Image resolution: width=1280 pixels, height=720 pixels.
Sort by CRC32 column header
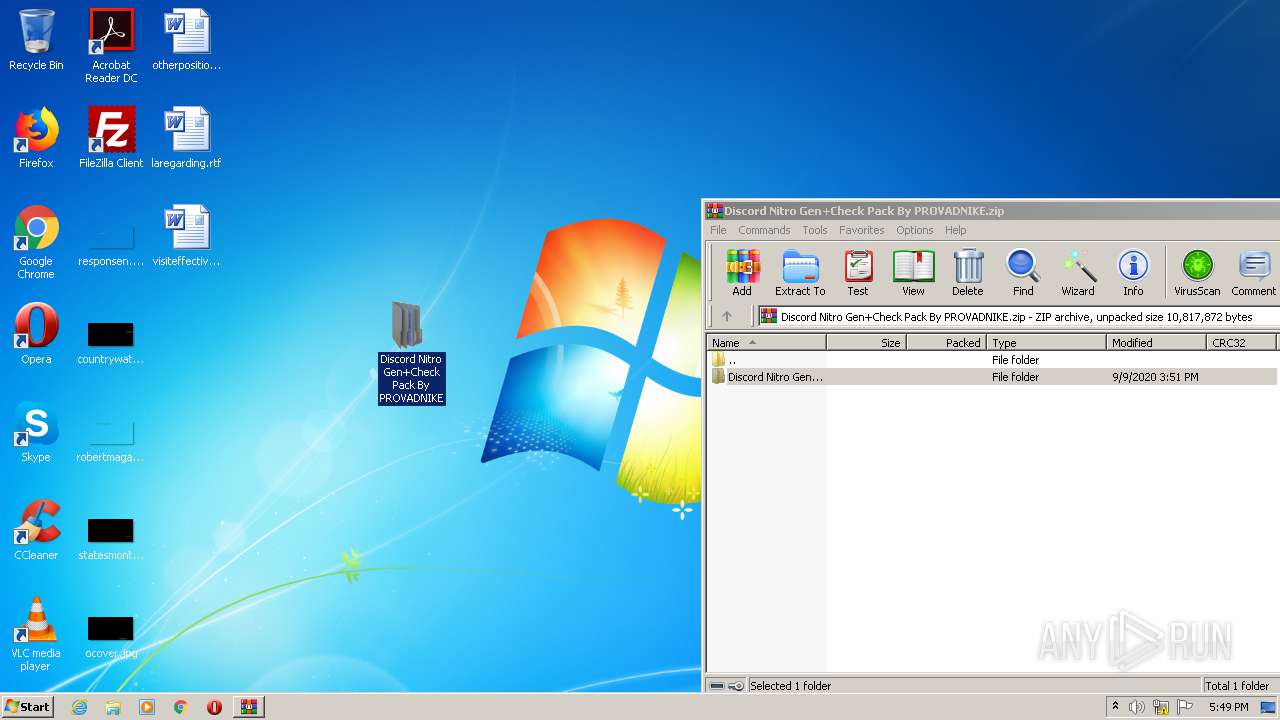pos(1241,342)
